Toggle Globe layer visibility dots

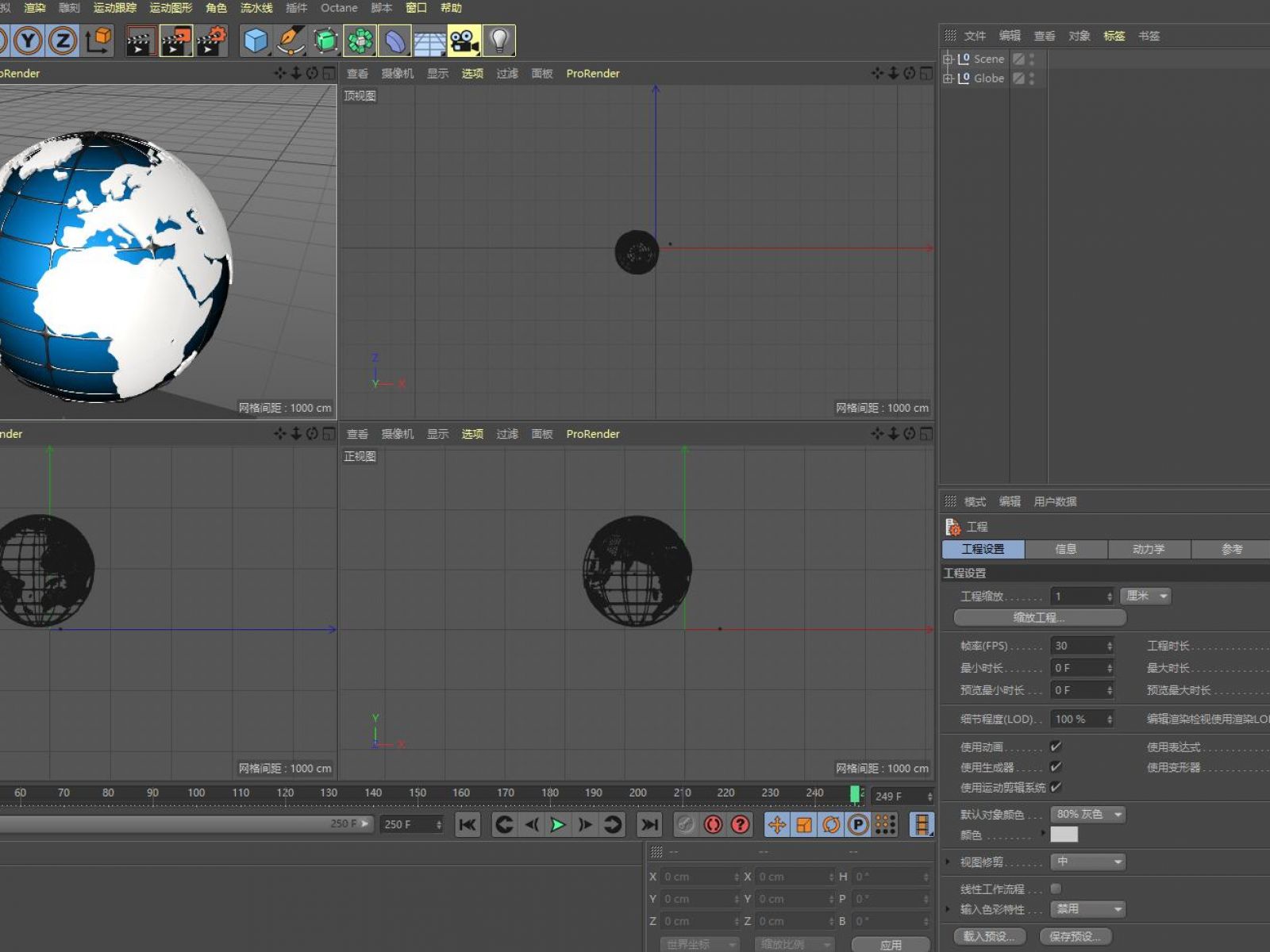tap(1032, 79)
